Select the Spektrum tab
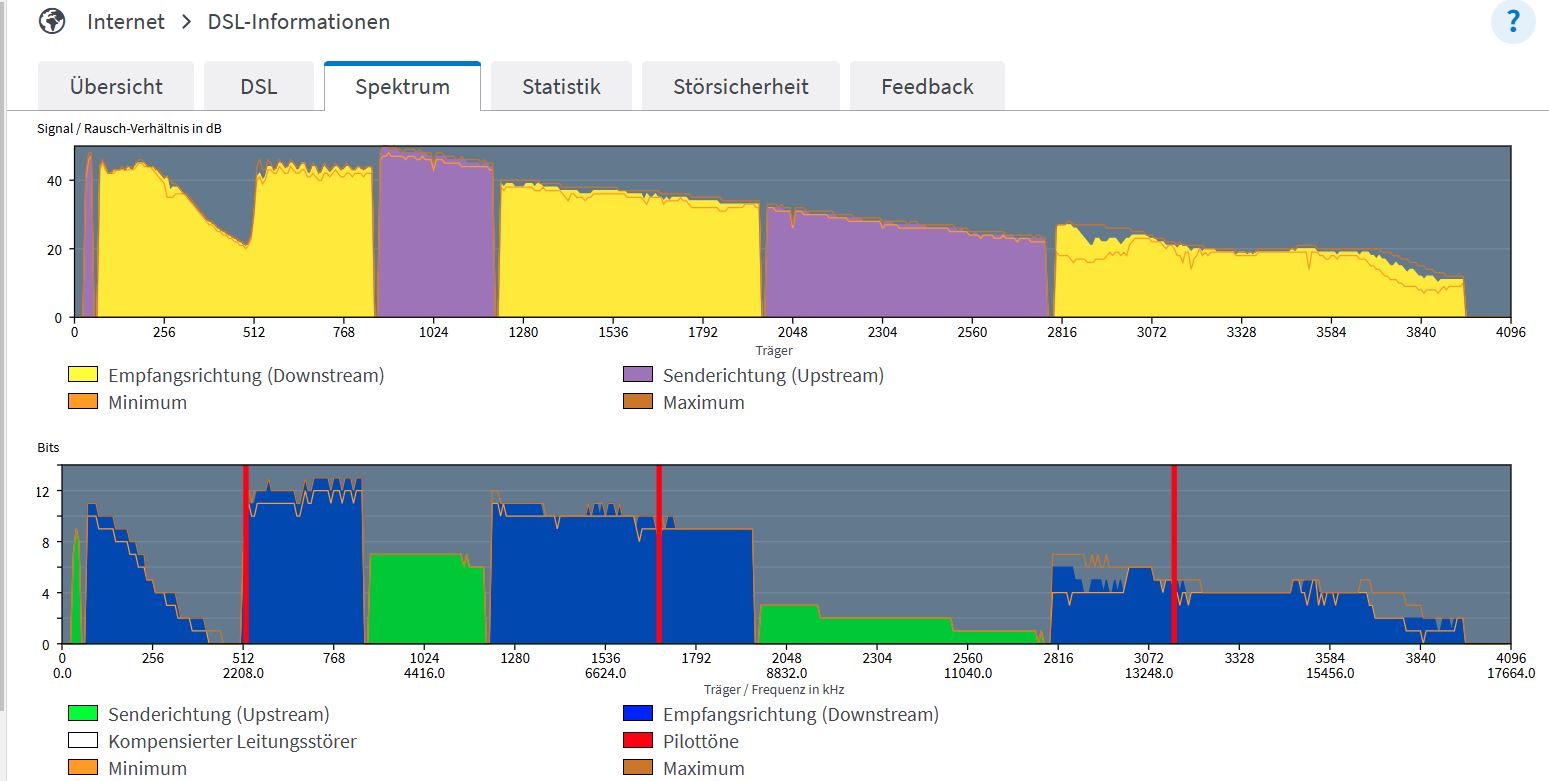Viewport: 1549px width, 781px height. click(402, 86)
